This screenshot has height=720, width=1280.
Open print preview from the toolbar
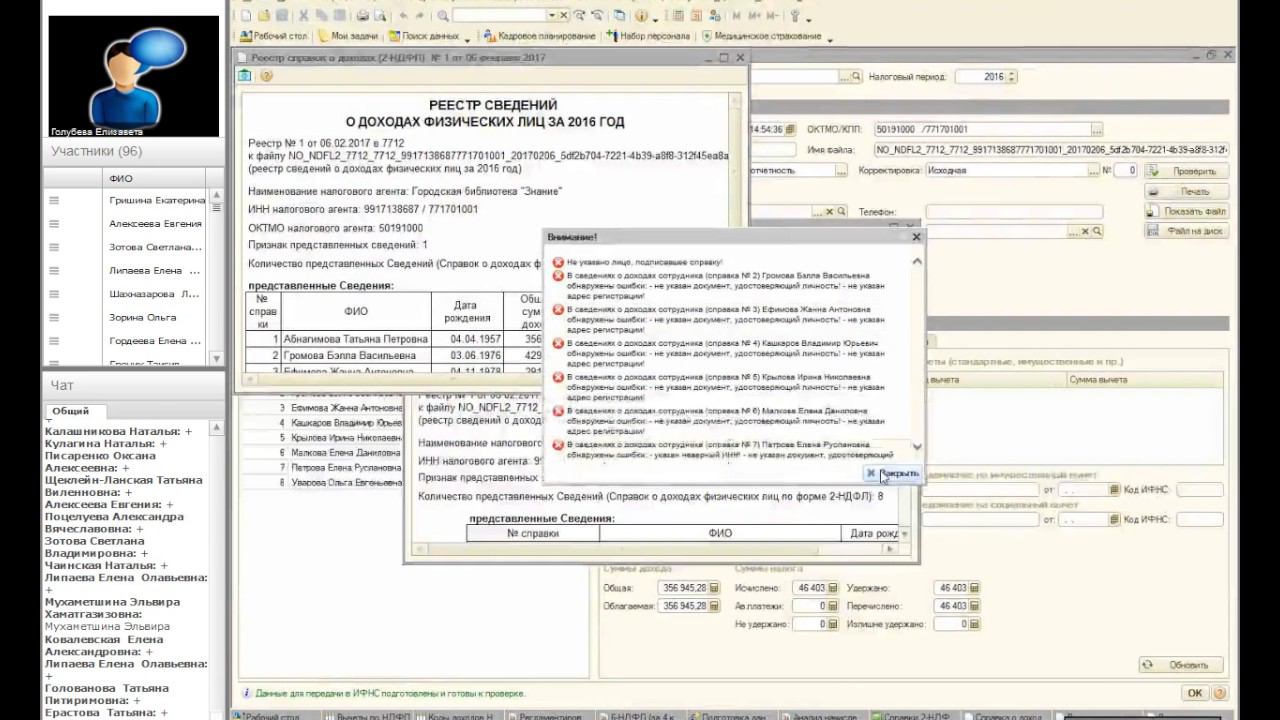[x=382, y=15]
